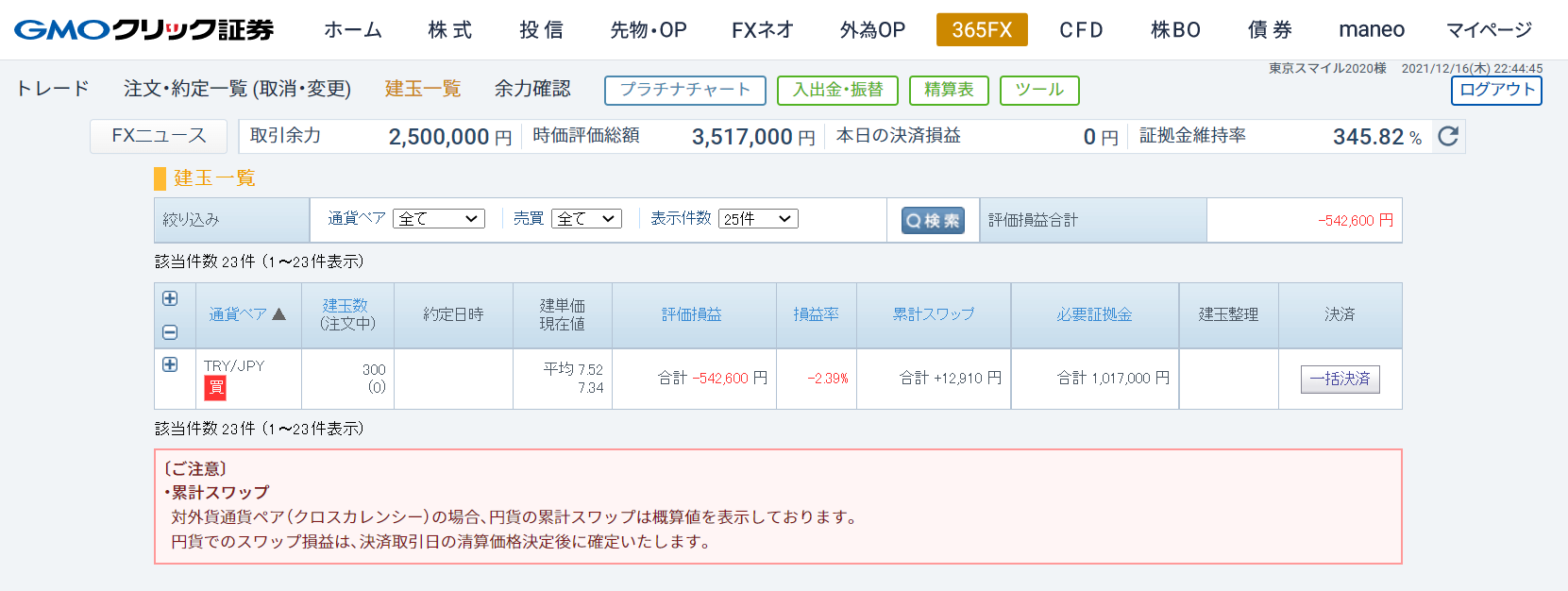Click the 約定日時 column header

pyautogui.click(x=453, y=314)
